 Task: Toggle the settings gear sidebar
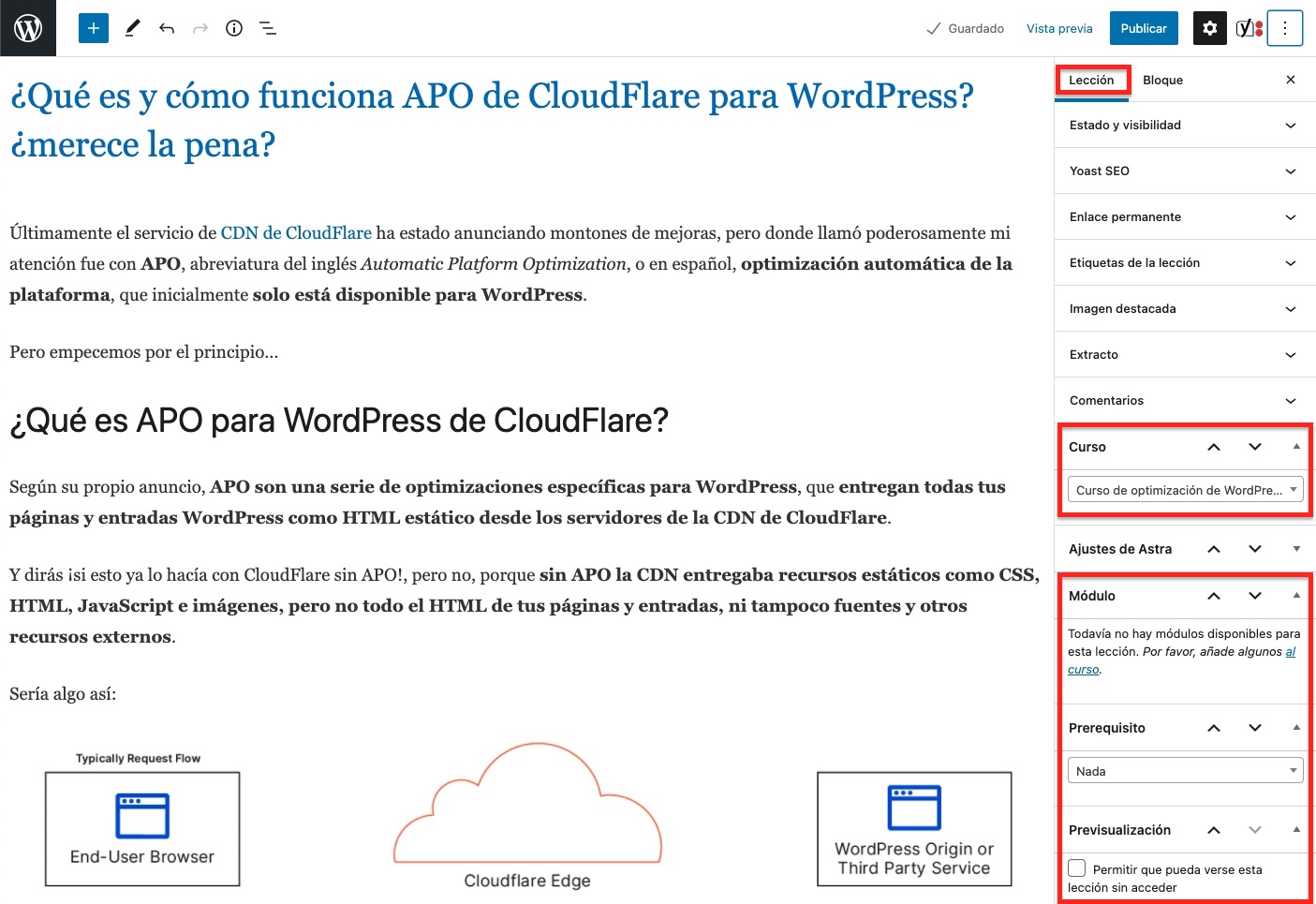coord(1209,28)
